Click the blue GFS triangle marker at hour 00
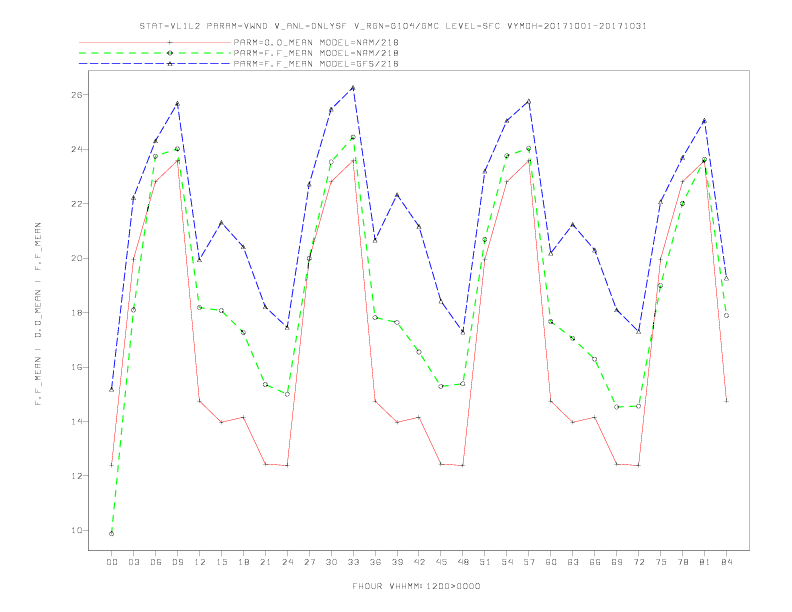The height and width of the screenshot is (612, 792). pos(112,389)
